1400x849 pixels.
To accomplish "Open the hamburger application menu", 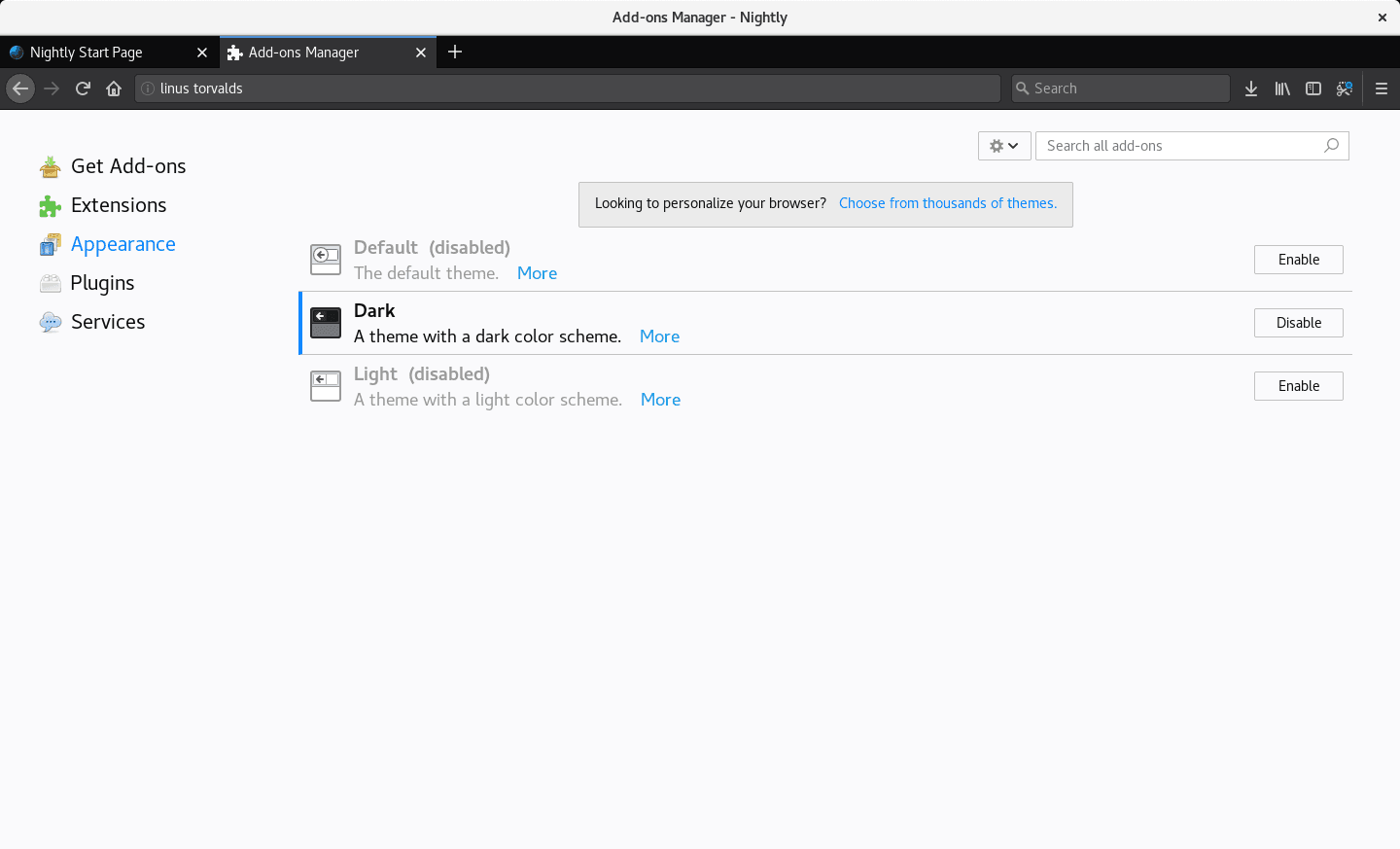I will 1382,88.
